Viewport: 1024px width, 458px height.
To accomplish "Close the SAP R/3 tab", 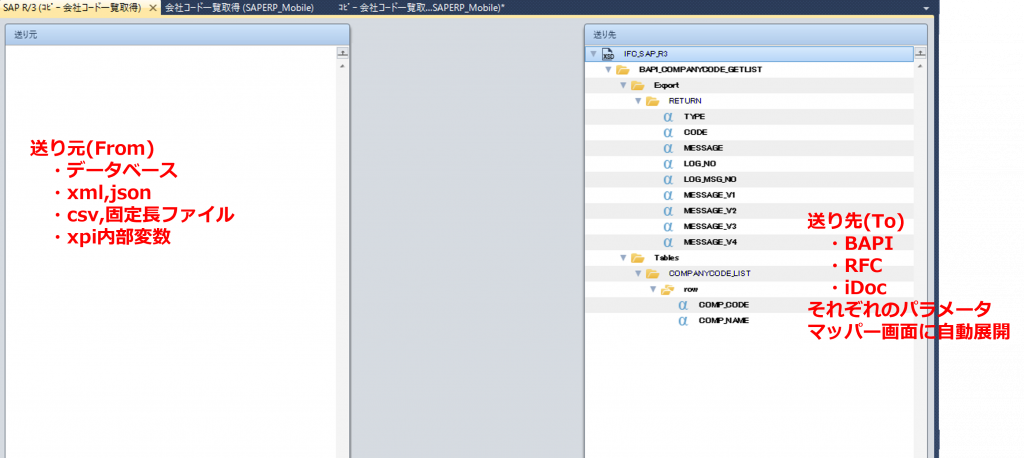I will click(152, 7).
